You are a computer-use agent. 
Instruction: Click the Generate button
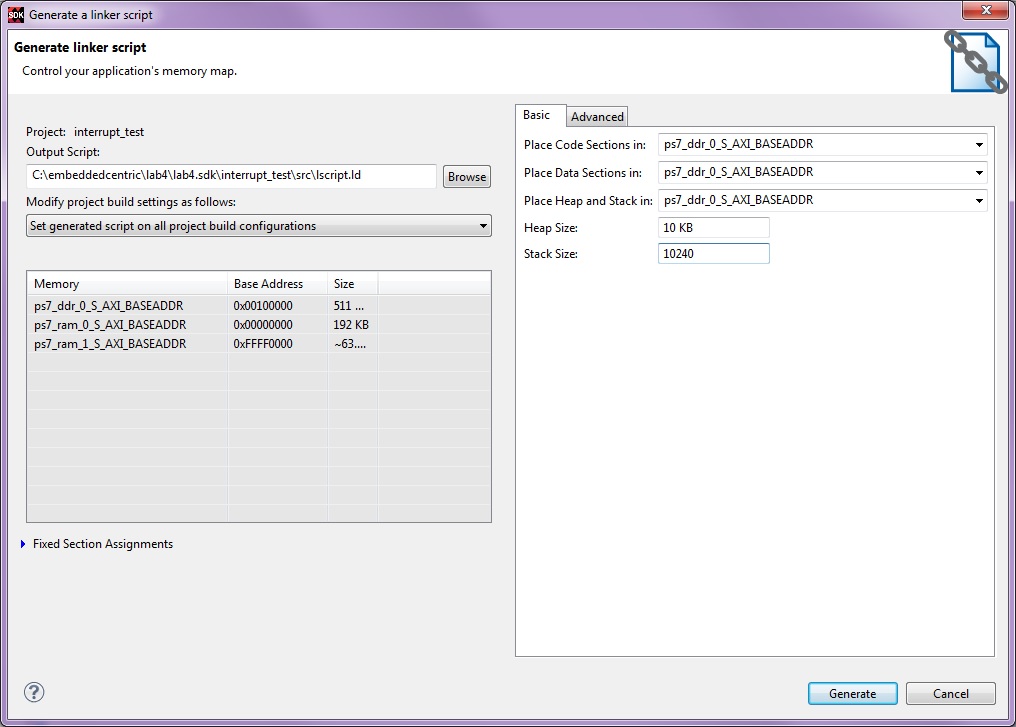coord(852,693)
